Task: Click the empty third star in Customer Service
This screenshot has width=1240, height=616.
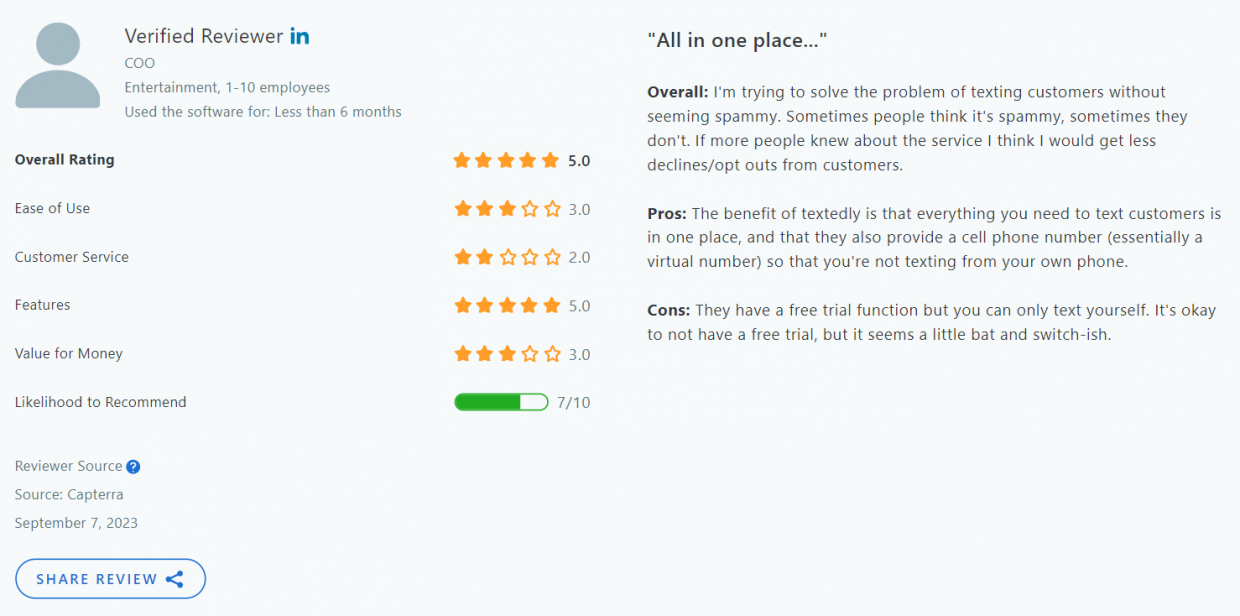Action: point(506,257)
